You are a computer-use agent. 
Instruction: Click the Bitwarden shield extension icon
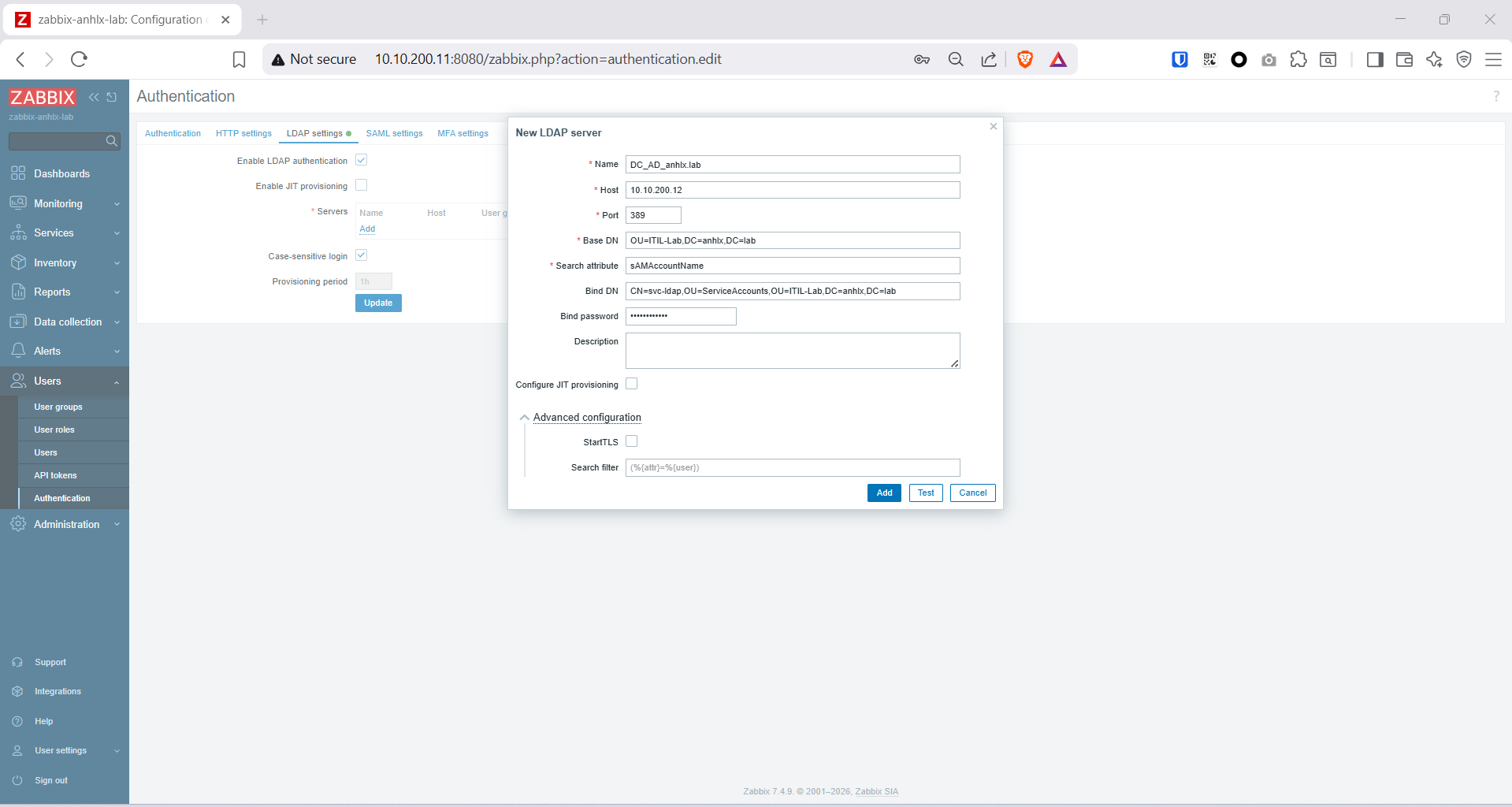coord(1179,59)
